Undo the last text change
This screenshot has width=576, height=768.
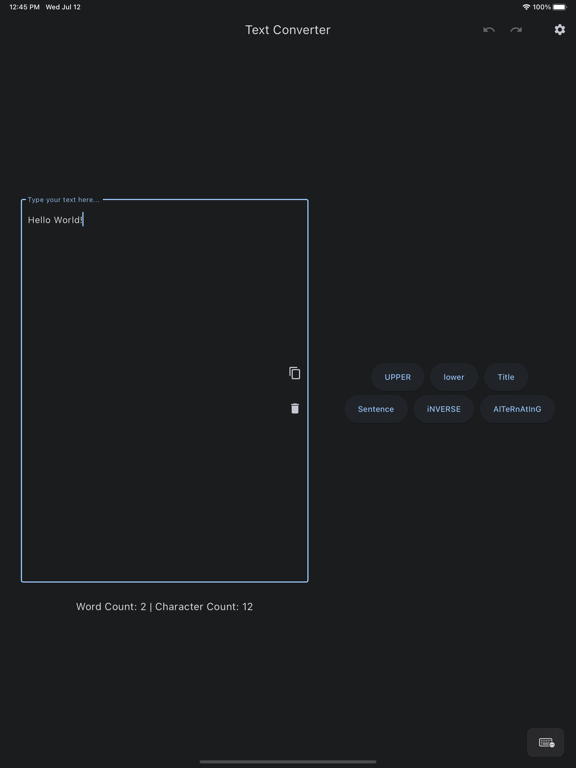[x=489, y=30]
